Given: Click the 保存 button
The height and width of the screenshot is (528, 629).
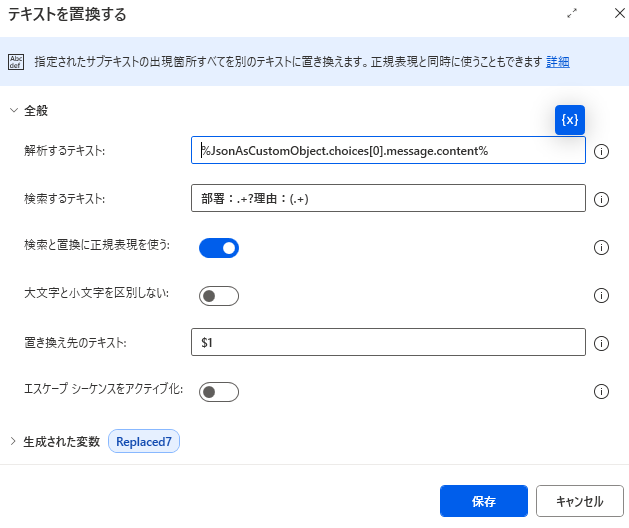Looking at the screenshot, I should [x=484, y=501].
